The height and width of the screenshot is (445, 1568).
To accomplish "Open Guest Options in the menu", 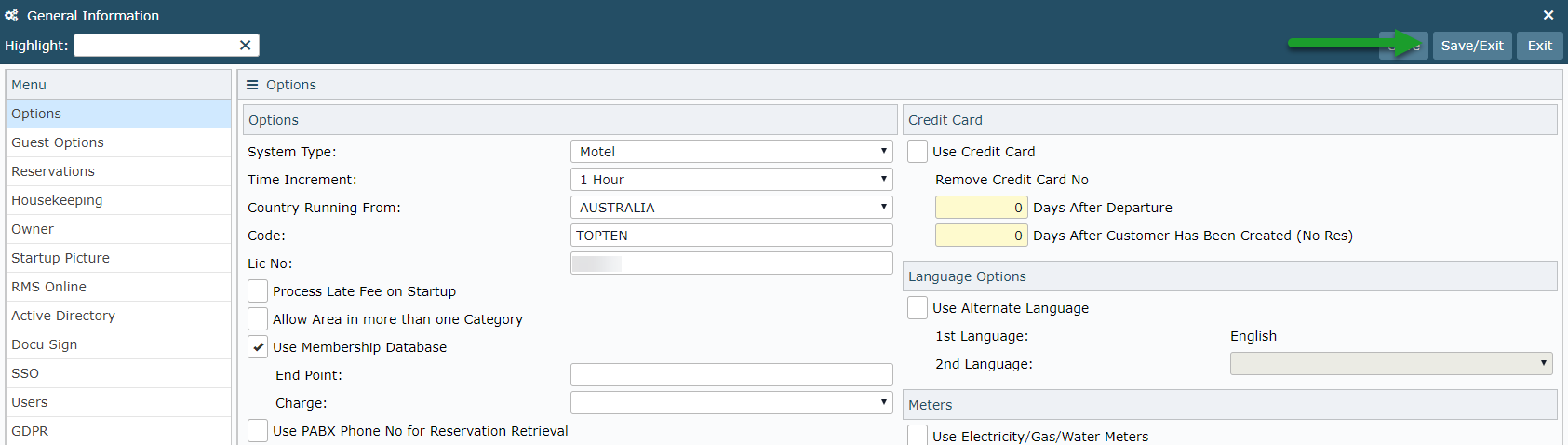I will pos(58,142).
